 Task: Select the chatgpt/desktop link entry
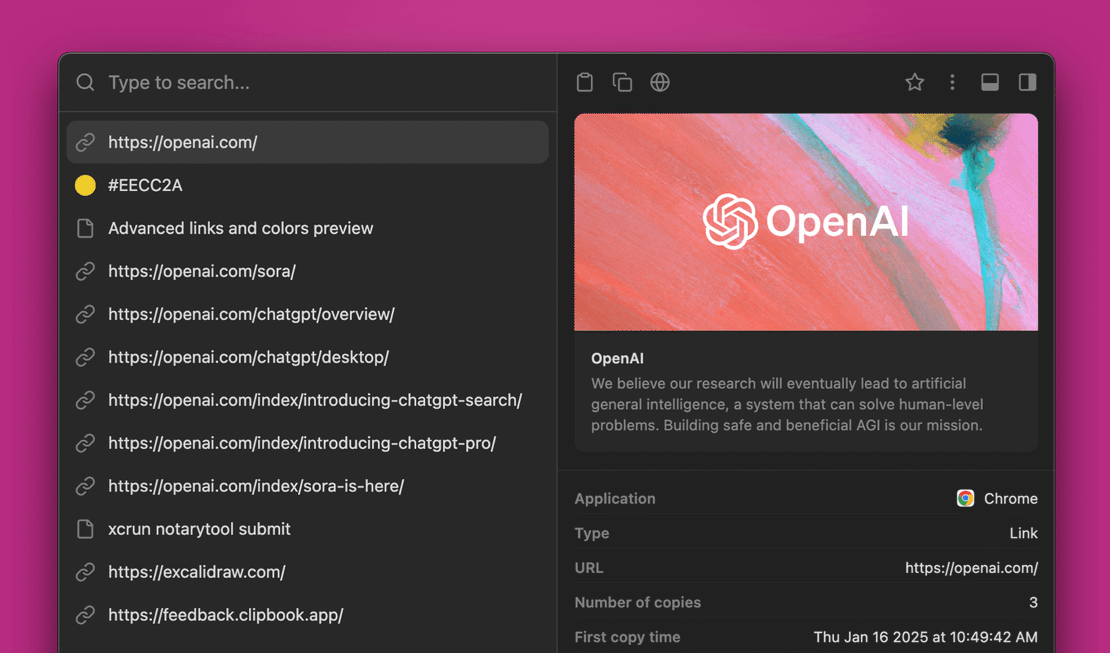pyautogui.click(x=307, y=357)
